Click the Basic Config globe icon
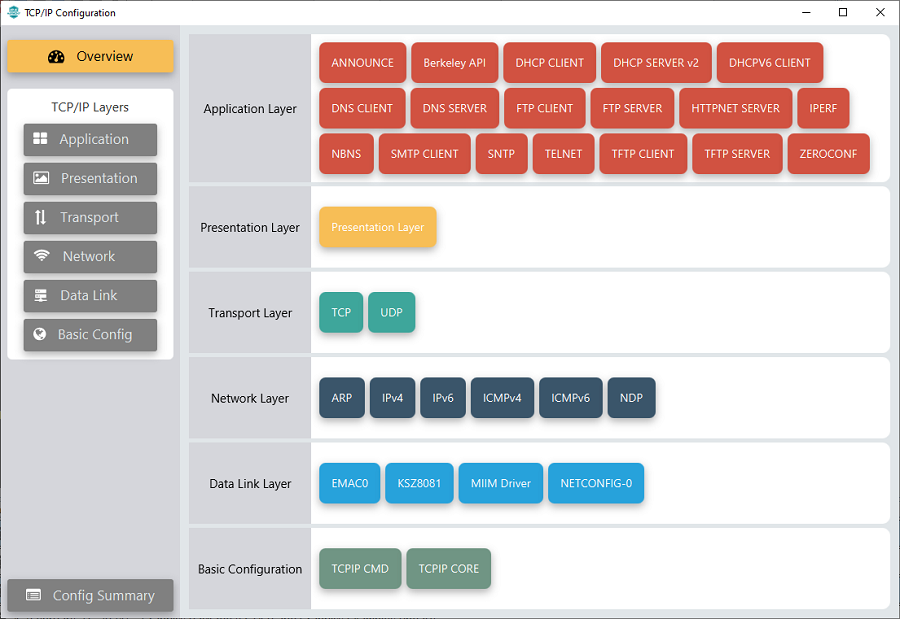This screenshot has height=619, width=900. tap(40, 334)
